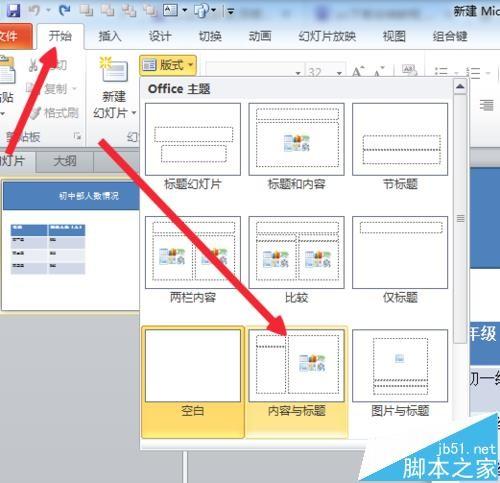Click the numbered list icon
This screenshot has width=500, height=483.
(x=473, y=72)
